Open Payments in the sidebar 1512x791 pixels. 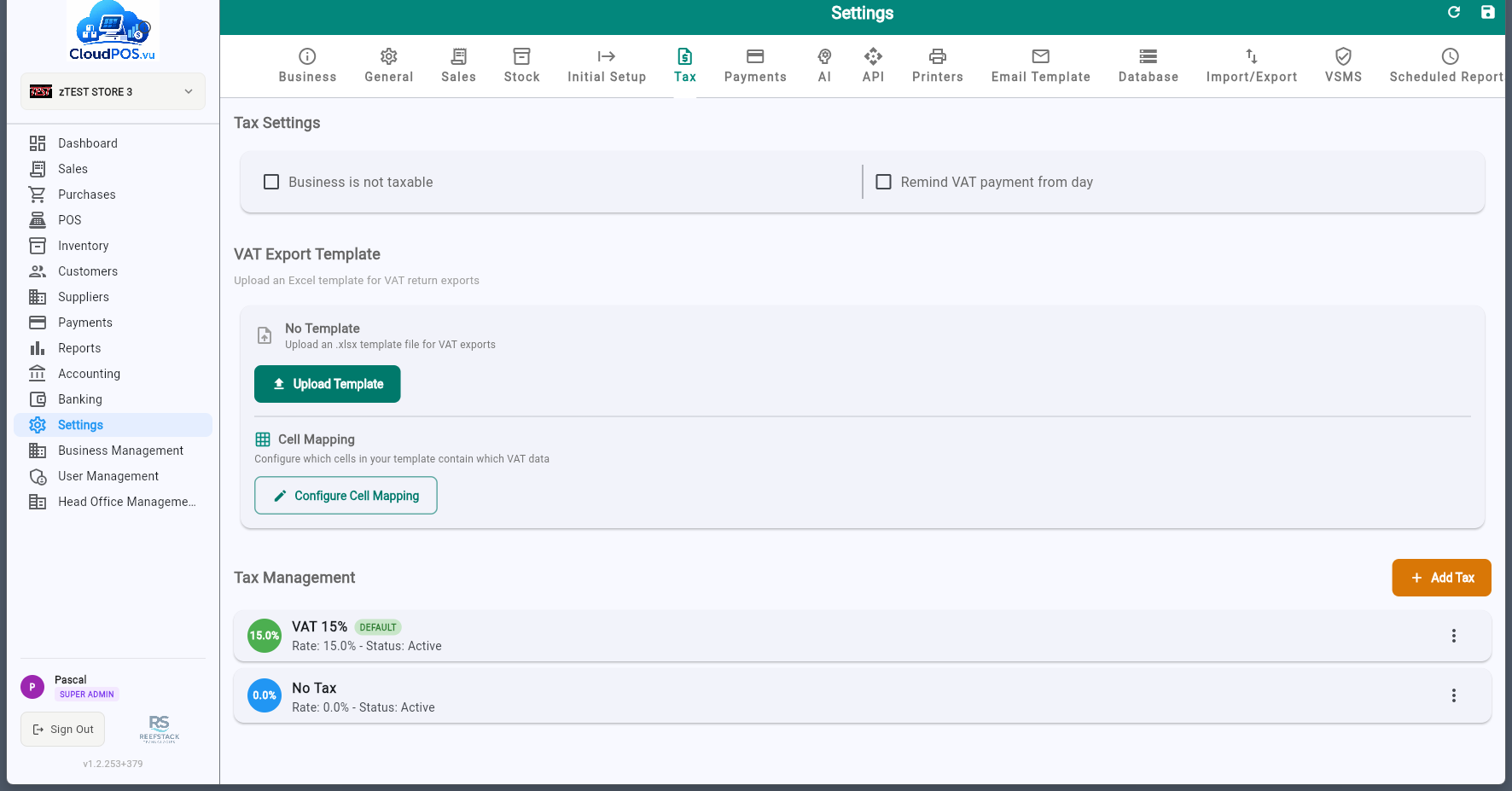(x=113, y=323)
